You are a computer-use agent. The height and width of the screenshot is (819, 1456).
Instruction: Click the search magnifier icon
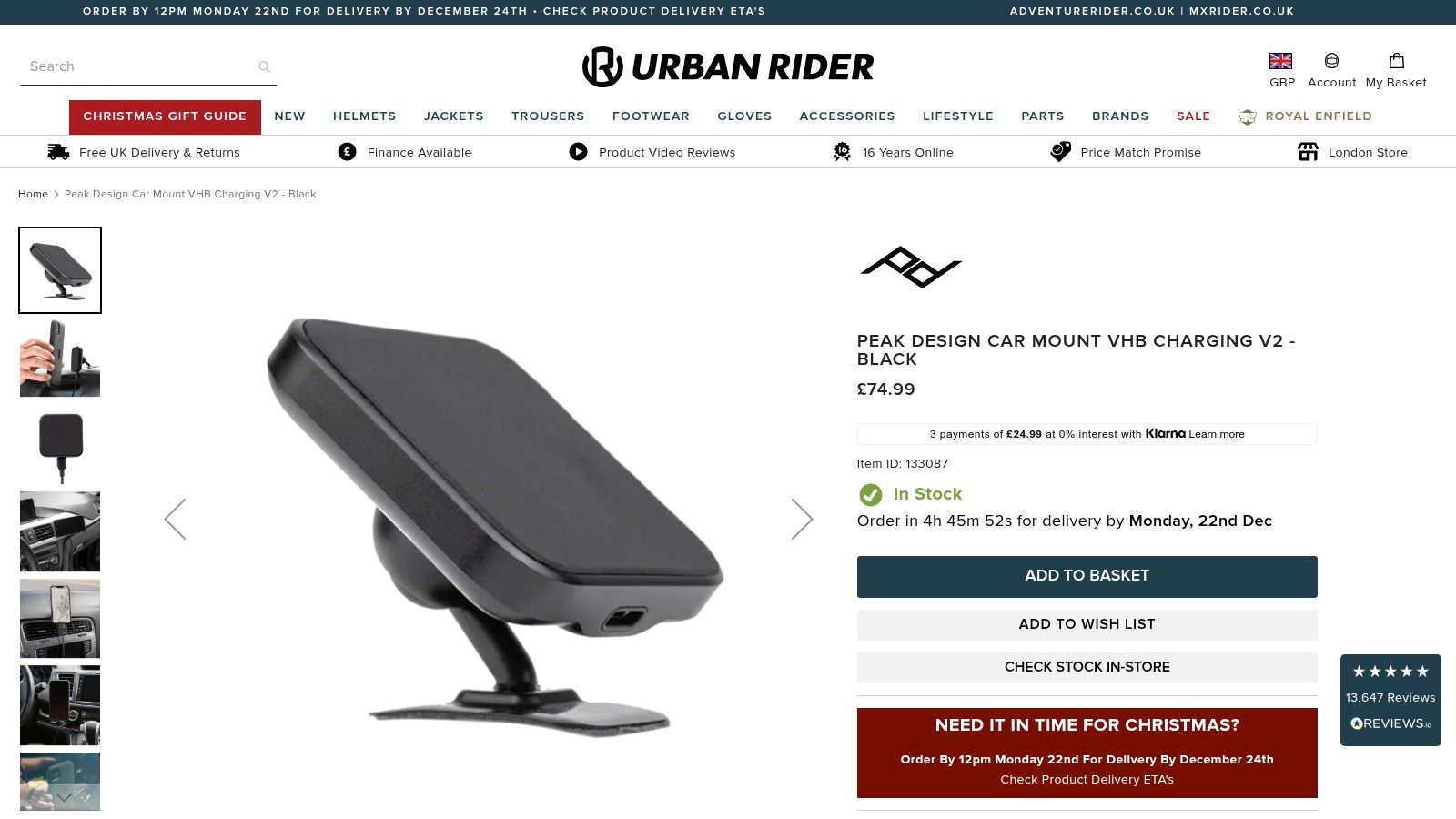264,66
